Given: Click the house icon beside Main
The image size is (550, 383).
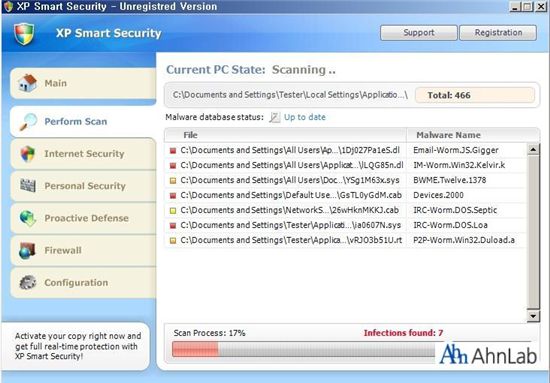Looking at the screenshot, I should tap(27, 83).
